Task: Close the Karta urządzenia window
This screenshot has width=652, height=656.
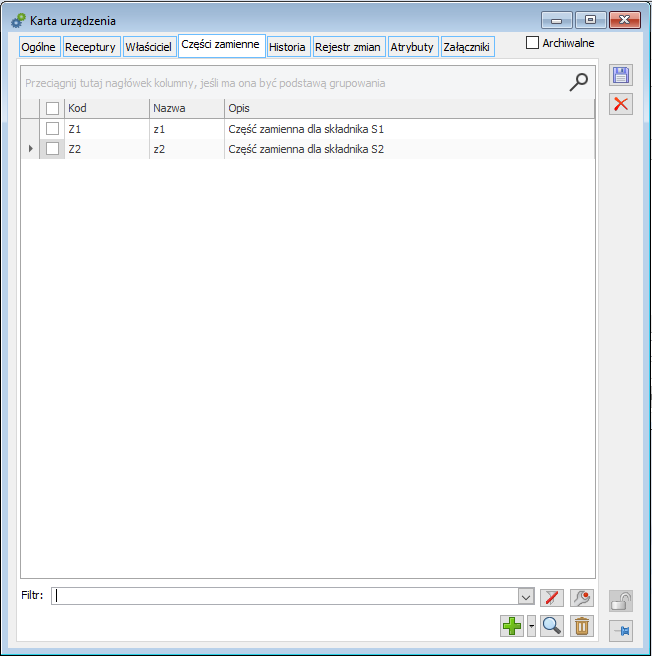Action: tap(625, 20)
